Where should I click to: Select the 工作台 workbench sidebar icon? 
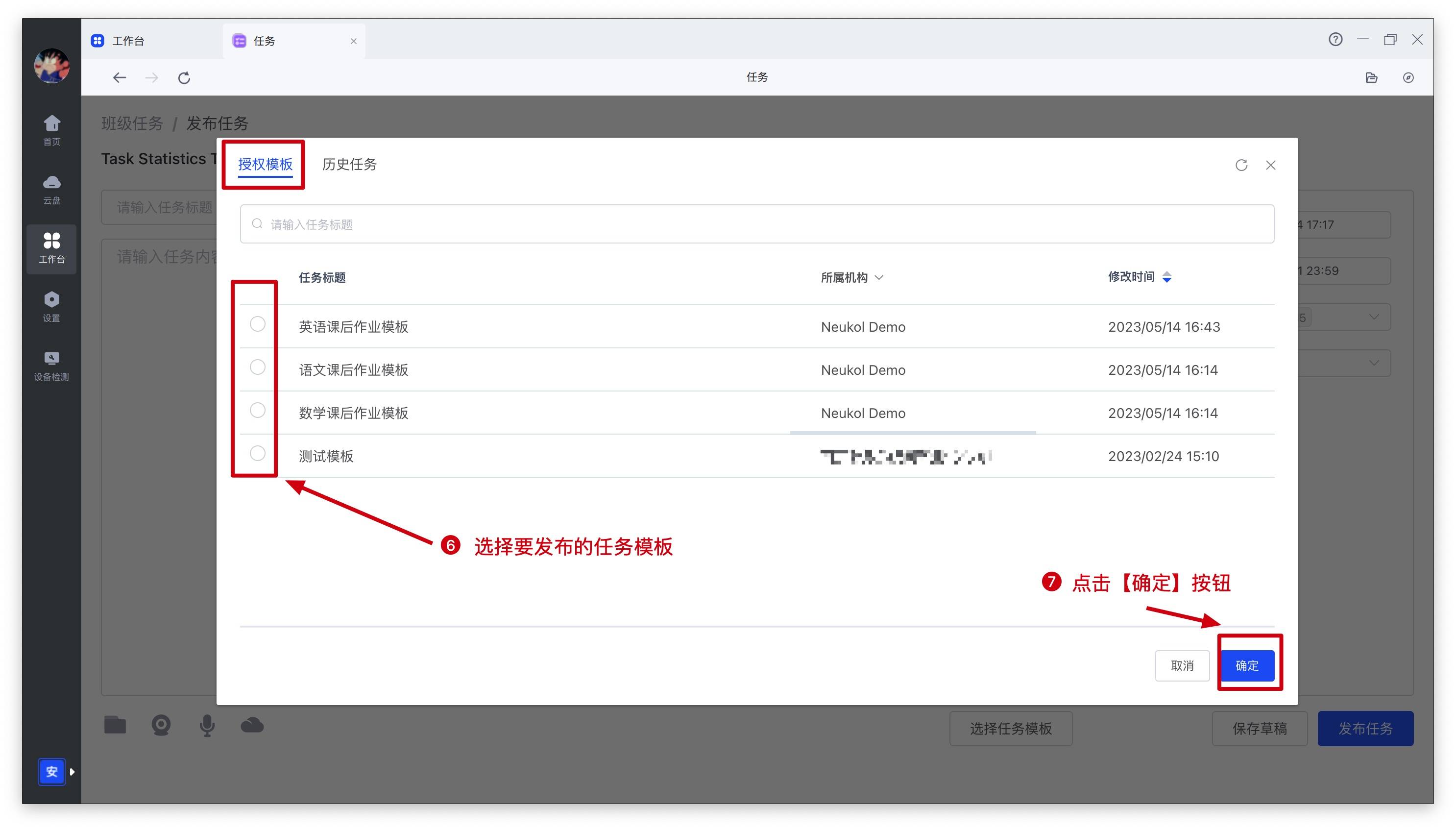coord(51,248)
